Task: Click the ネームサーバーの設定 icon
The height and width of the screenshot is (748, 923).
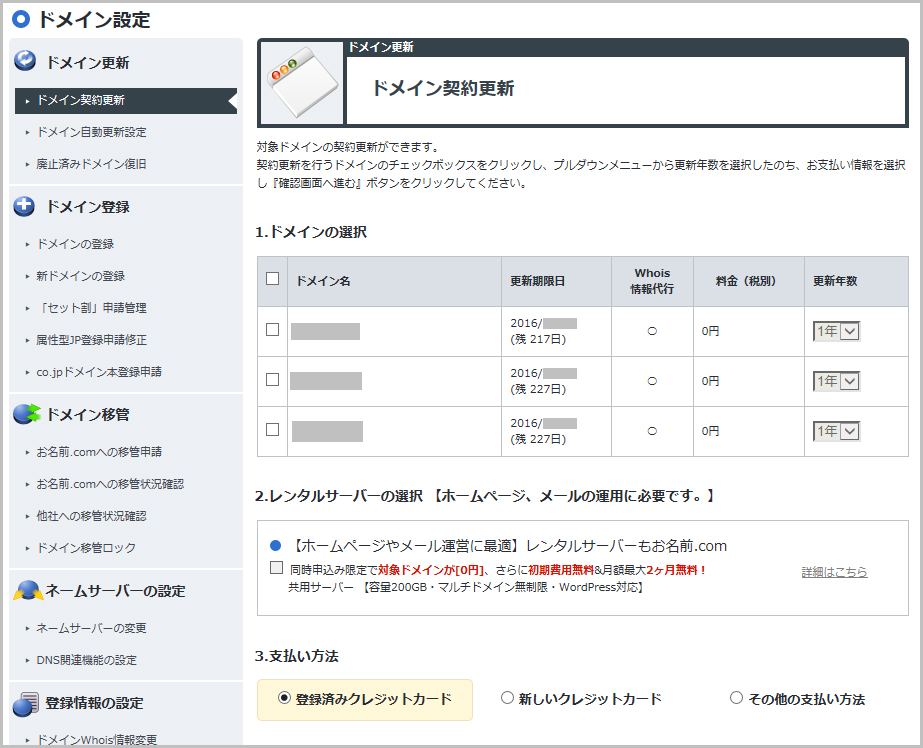Action: pyautogui.click(x=26, y=590)
